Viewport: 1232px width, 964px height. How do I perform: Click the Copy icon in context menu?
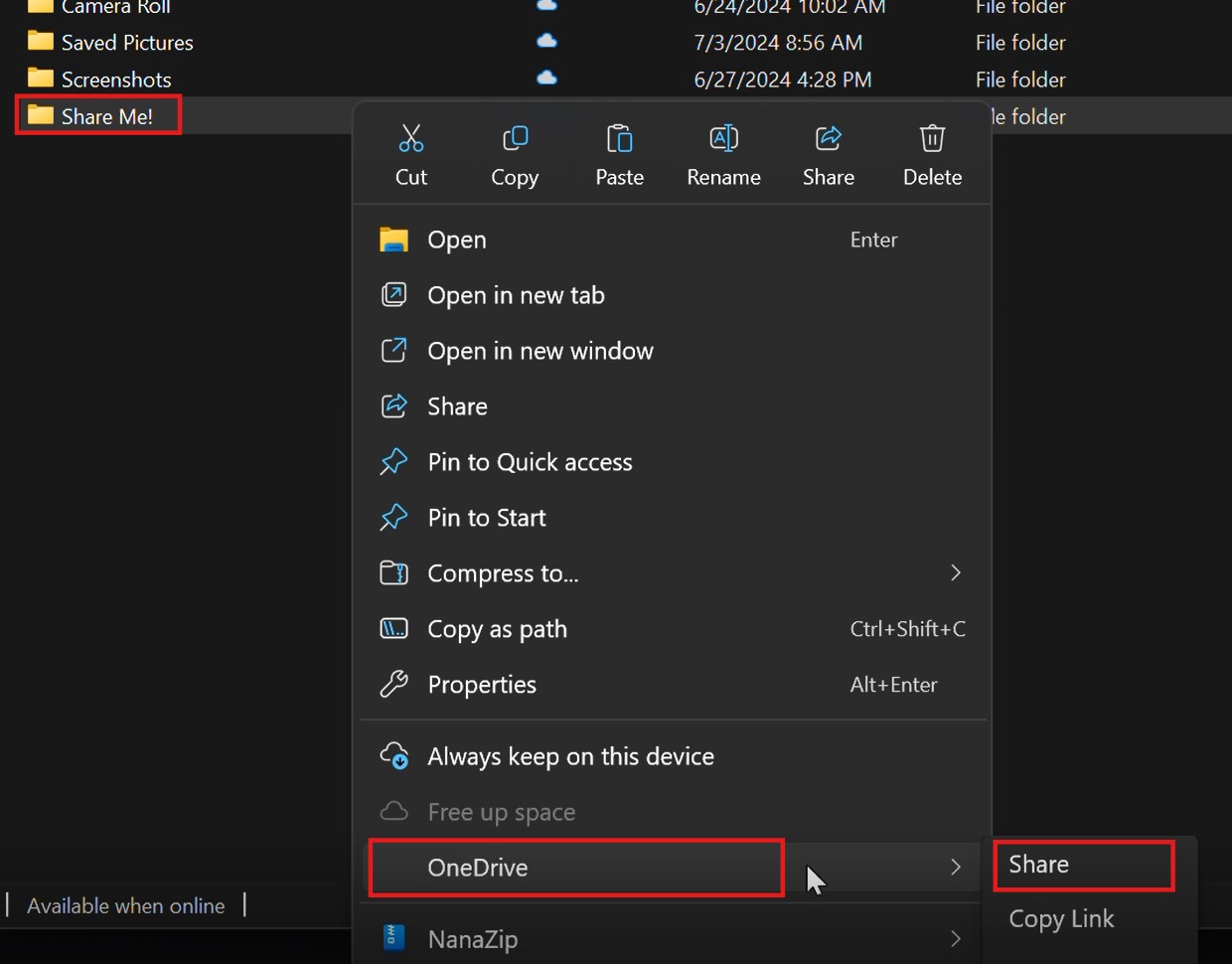click(515, 139)
